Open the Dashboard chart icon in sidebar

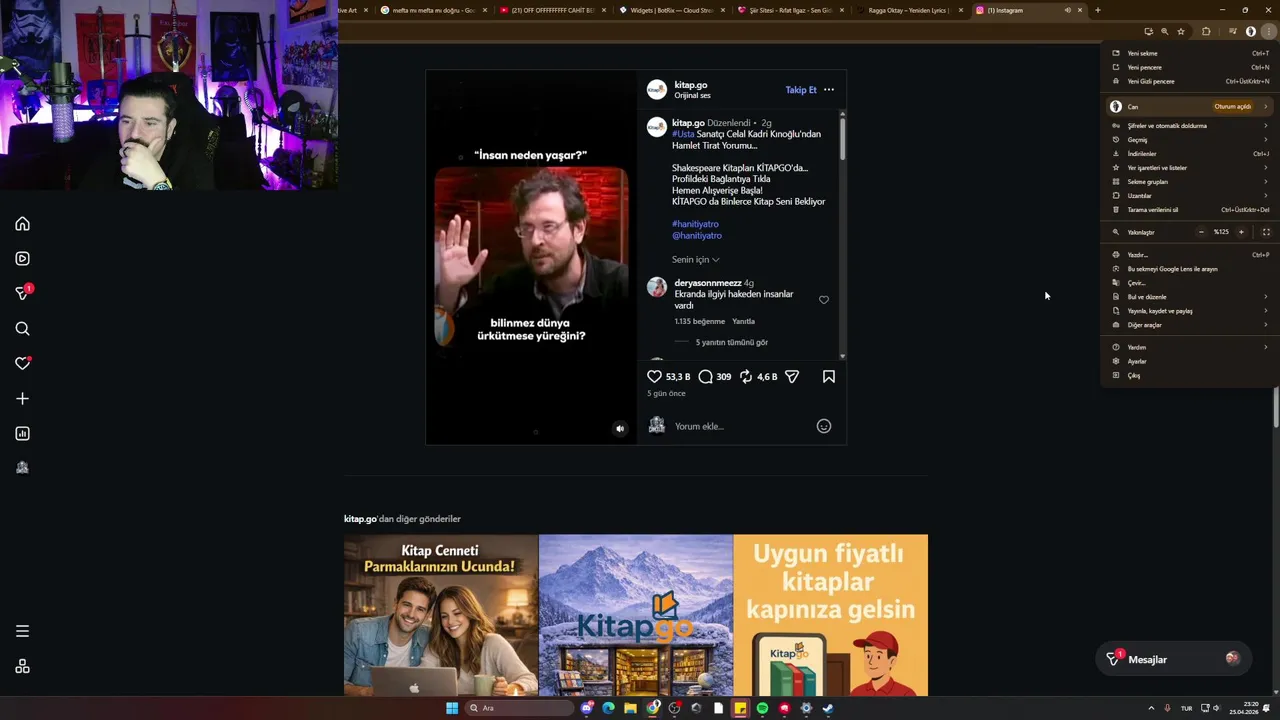[x=22, y=434]
